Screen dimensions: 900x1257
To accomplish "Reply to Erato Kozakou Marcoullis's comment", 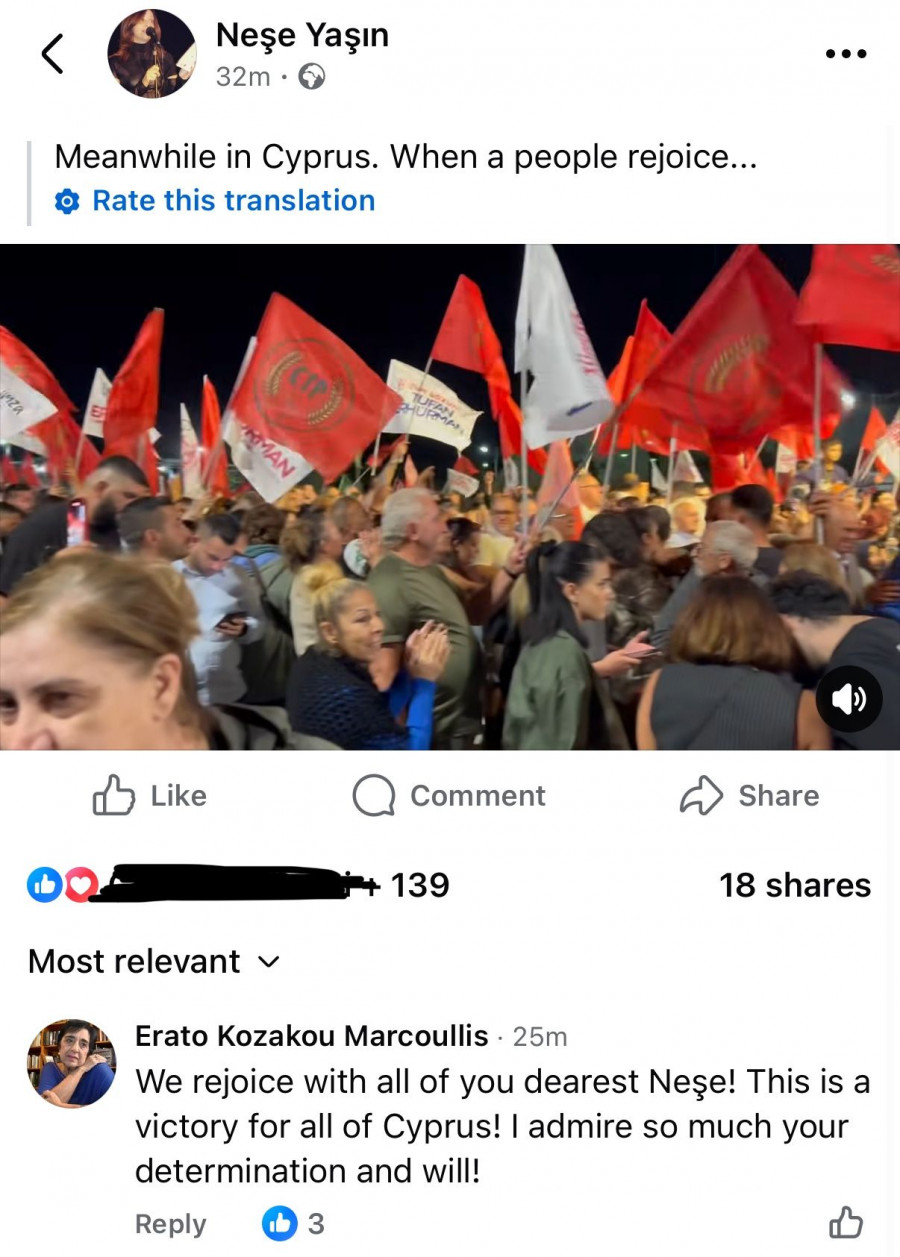I will [170, 1224].
